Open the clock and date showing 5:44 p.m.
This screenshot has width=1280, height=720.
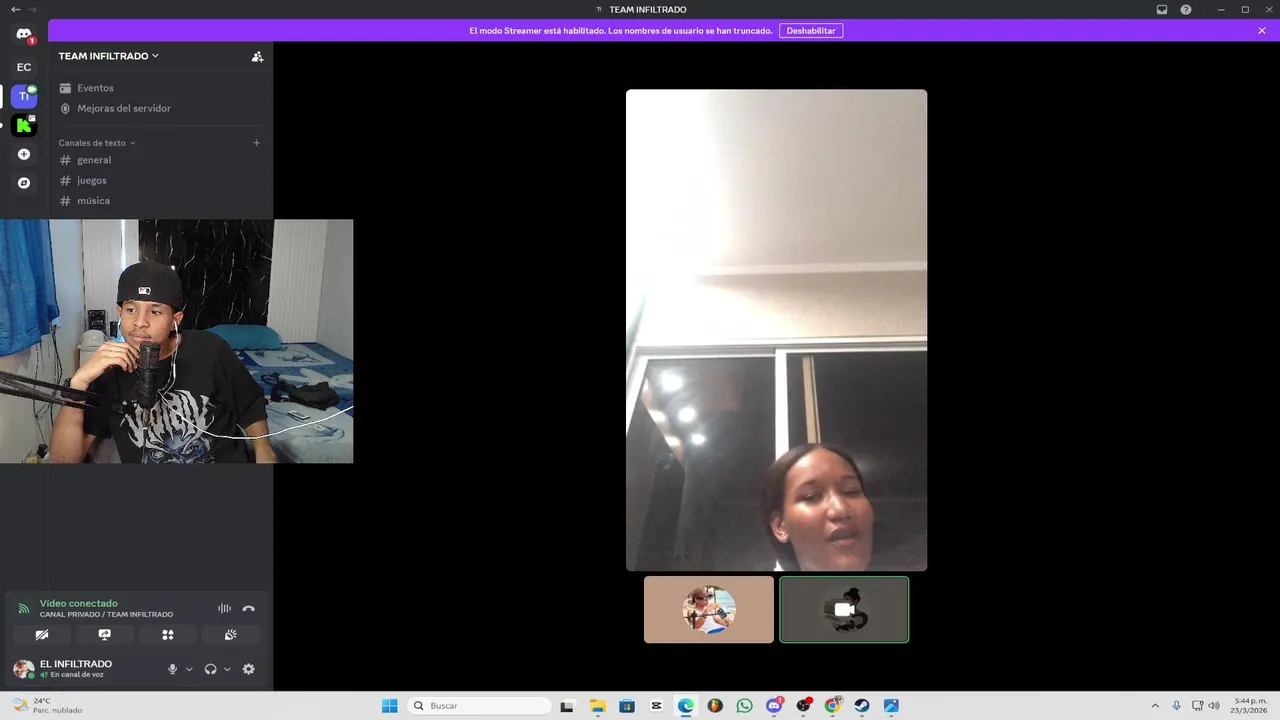pos(1250,706)
